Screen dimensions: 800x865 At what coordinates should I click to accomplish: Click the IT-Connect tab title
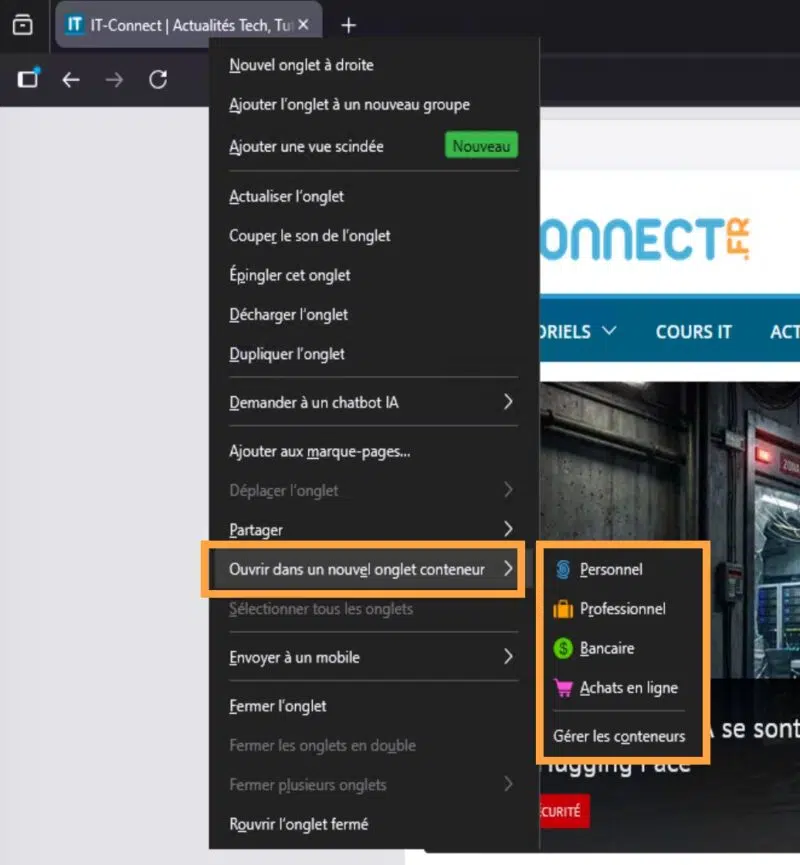pos(191,25)
